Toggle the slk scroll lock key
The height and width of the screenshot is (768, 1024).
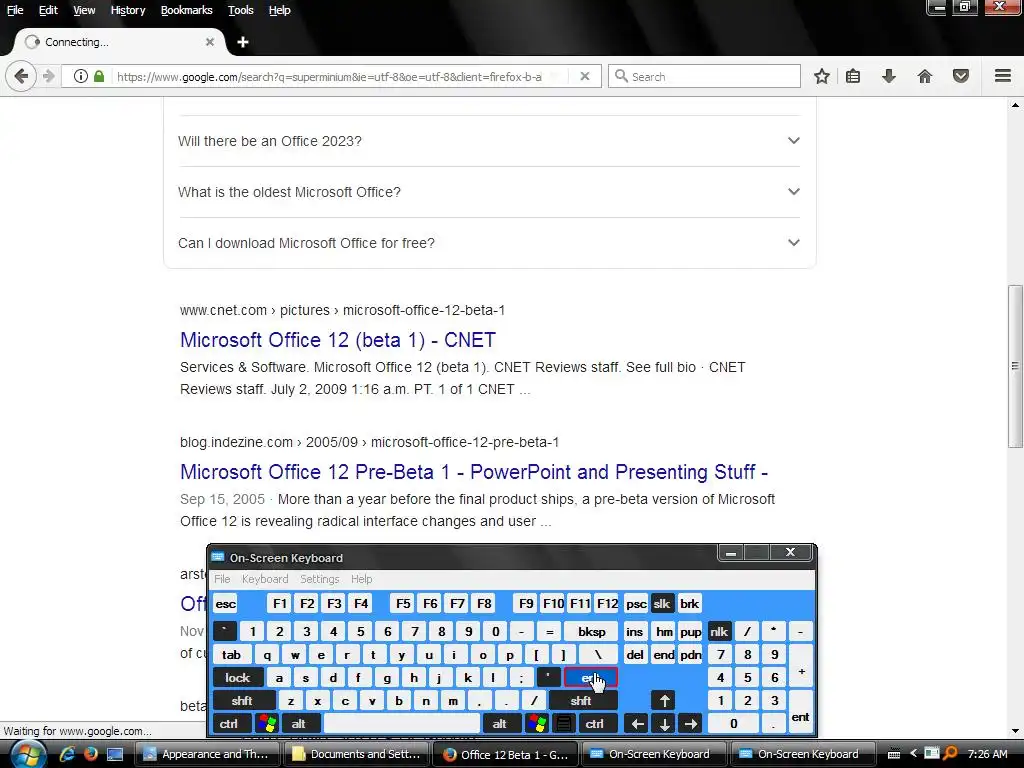click(662, 603)
